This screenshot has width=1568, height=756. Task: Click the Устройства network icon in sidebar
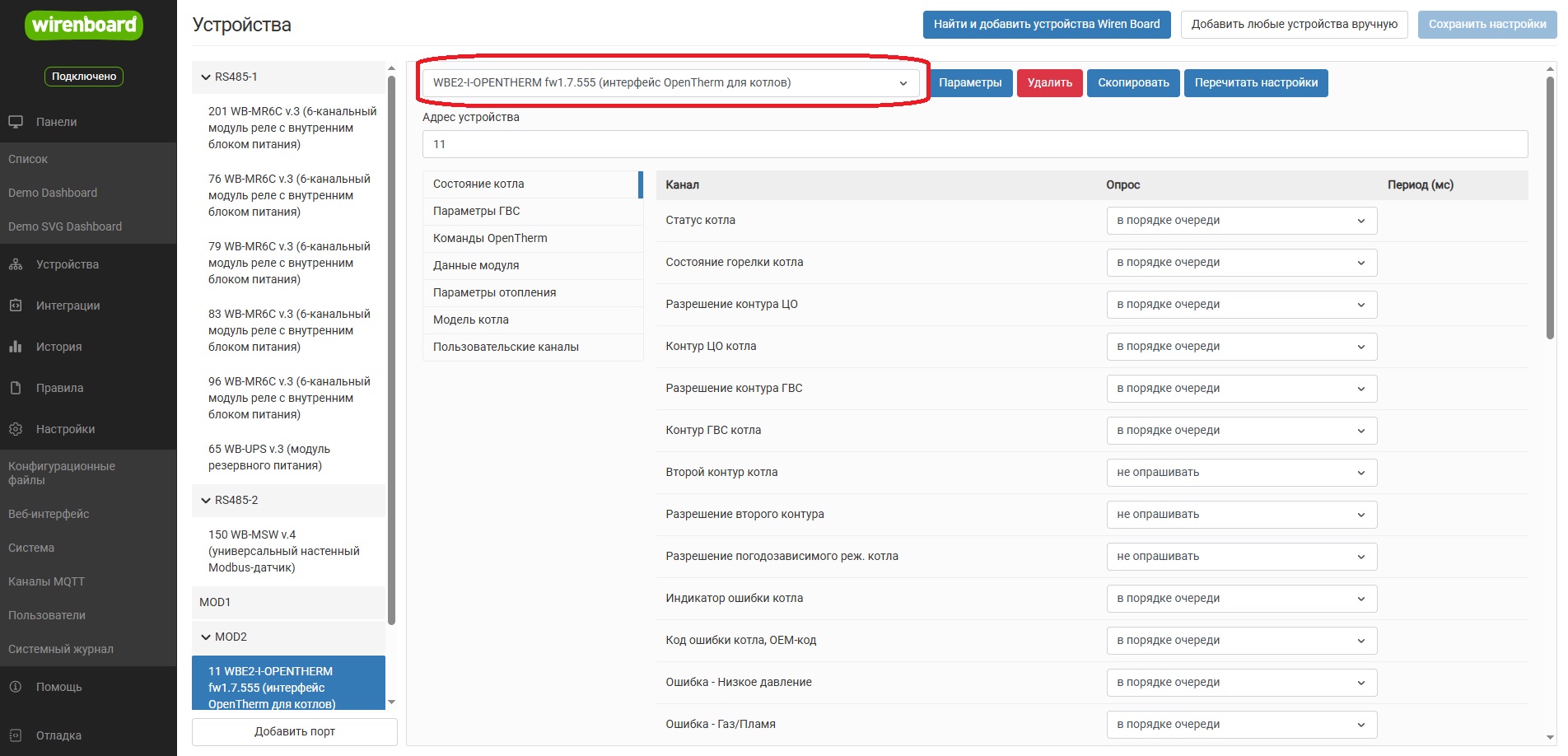pyautogui.click(x=16, y=264)
